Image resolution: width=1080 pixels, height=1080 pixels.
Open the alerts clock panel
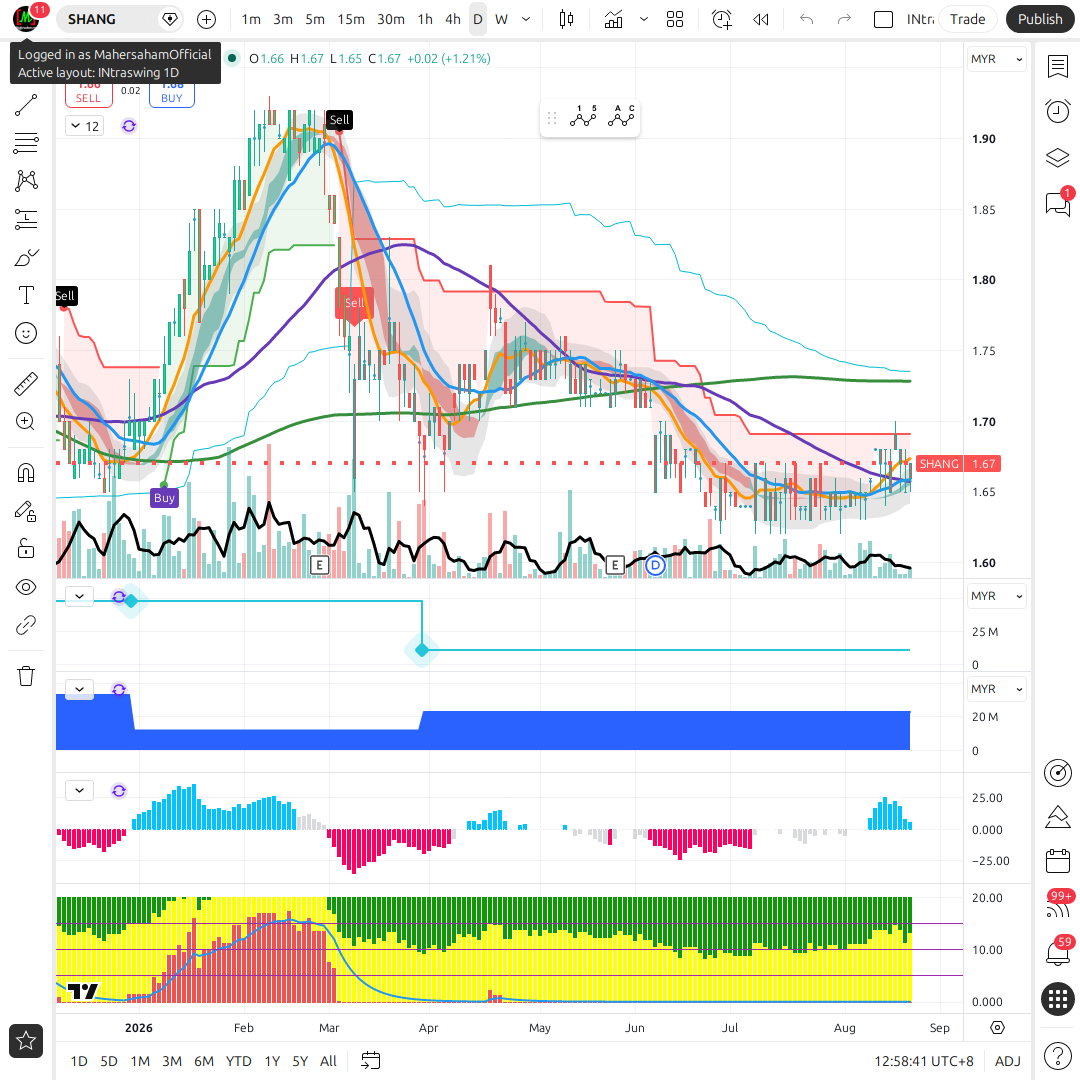[x=1057, y=111]
